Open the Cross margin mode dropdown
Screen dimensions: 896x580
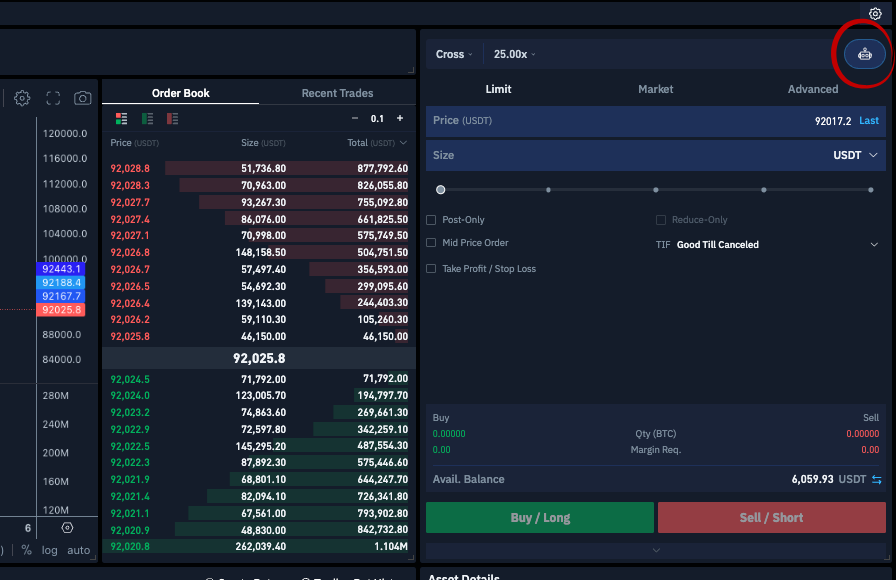point(455,54)
